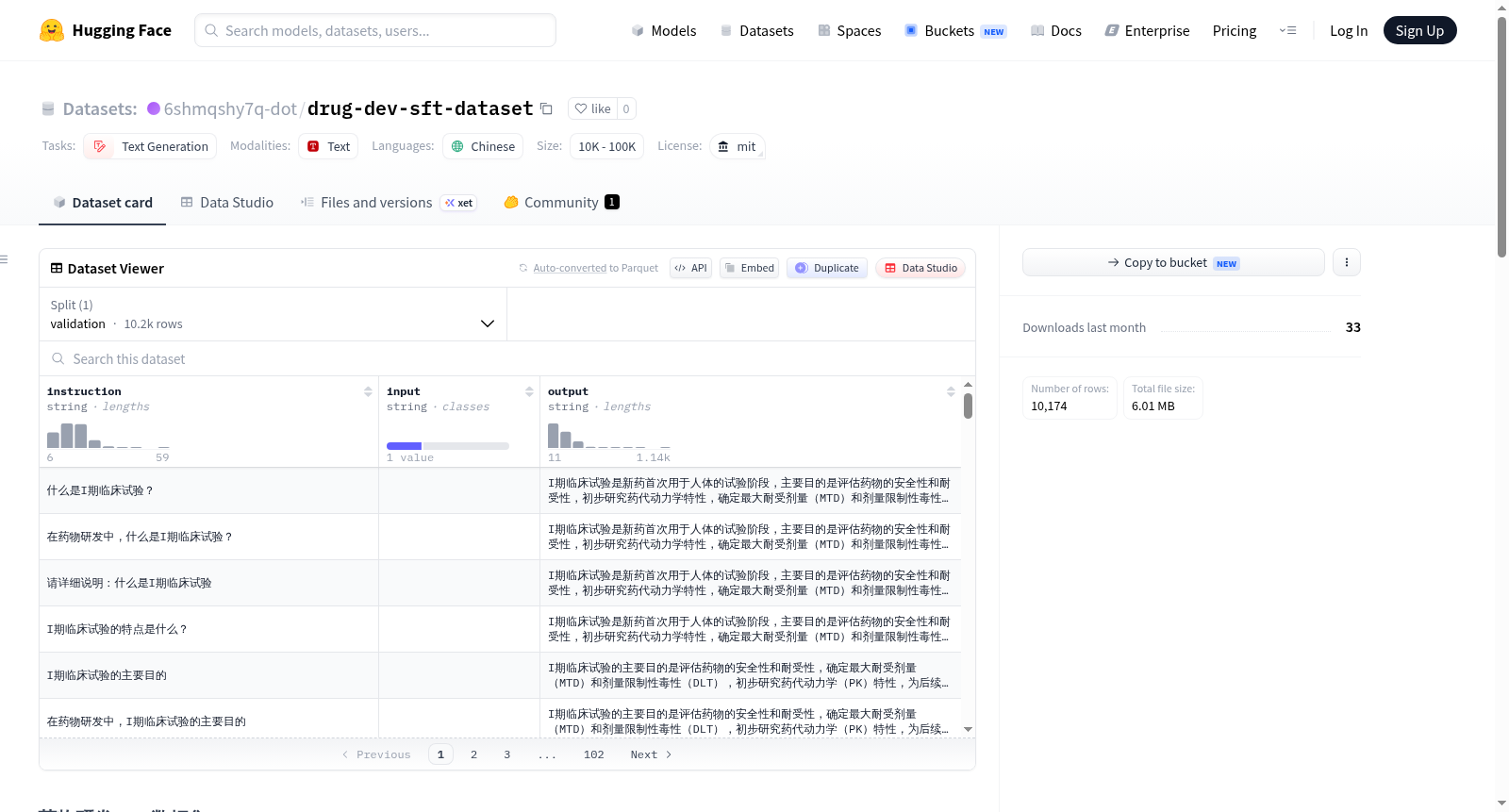Click Copy to bucket button
The image size is (1509, 812).
[1173, 262]
